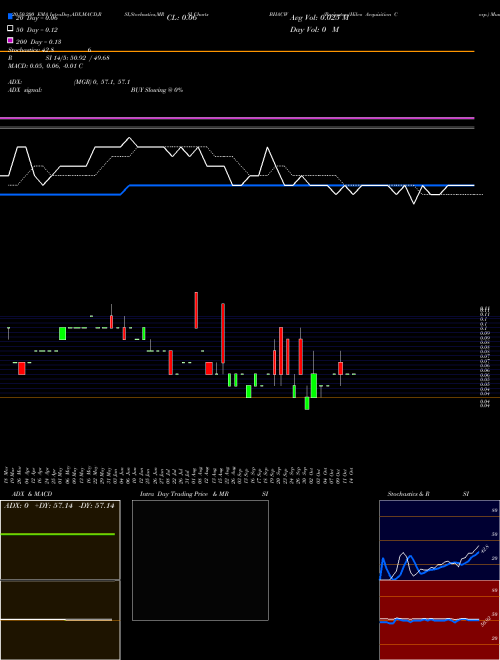Click the 'Avg Vol: 0.023 M' value
The image size is (500, 660).
click(x=319, y=18)
